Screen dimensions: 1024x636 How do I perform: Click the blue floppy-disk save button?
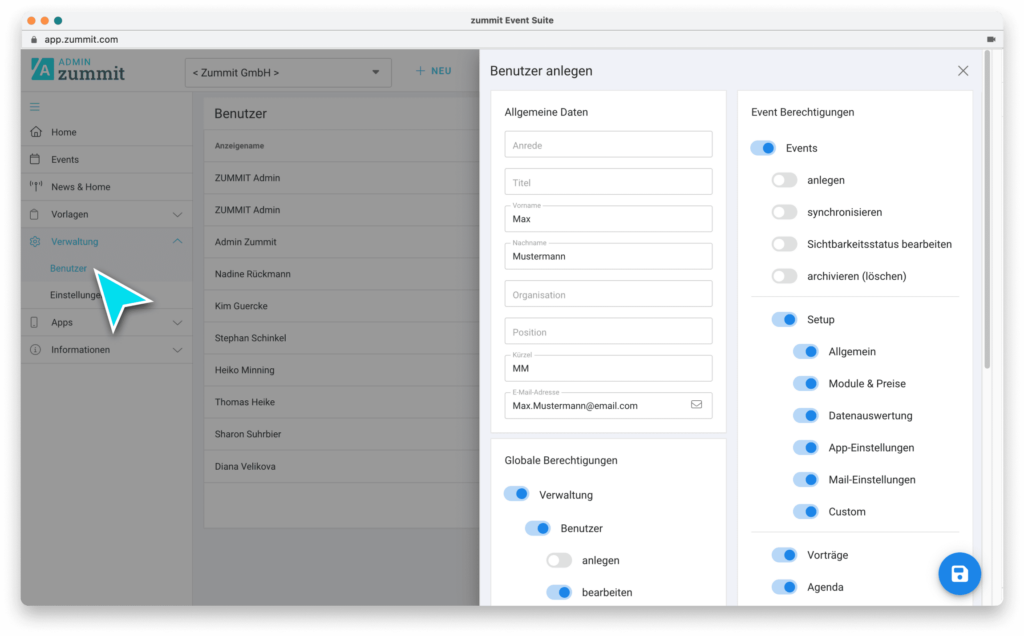[959, 574]
